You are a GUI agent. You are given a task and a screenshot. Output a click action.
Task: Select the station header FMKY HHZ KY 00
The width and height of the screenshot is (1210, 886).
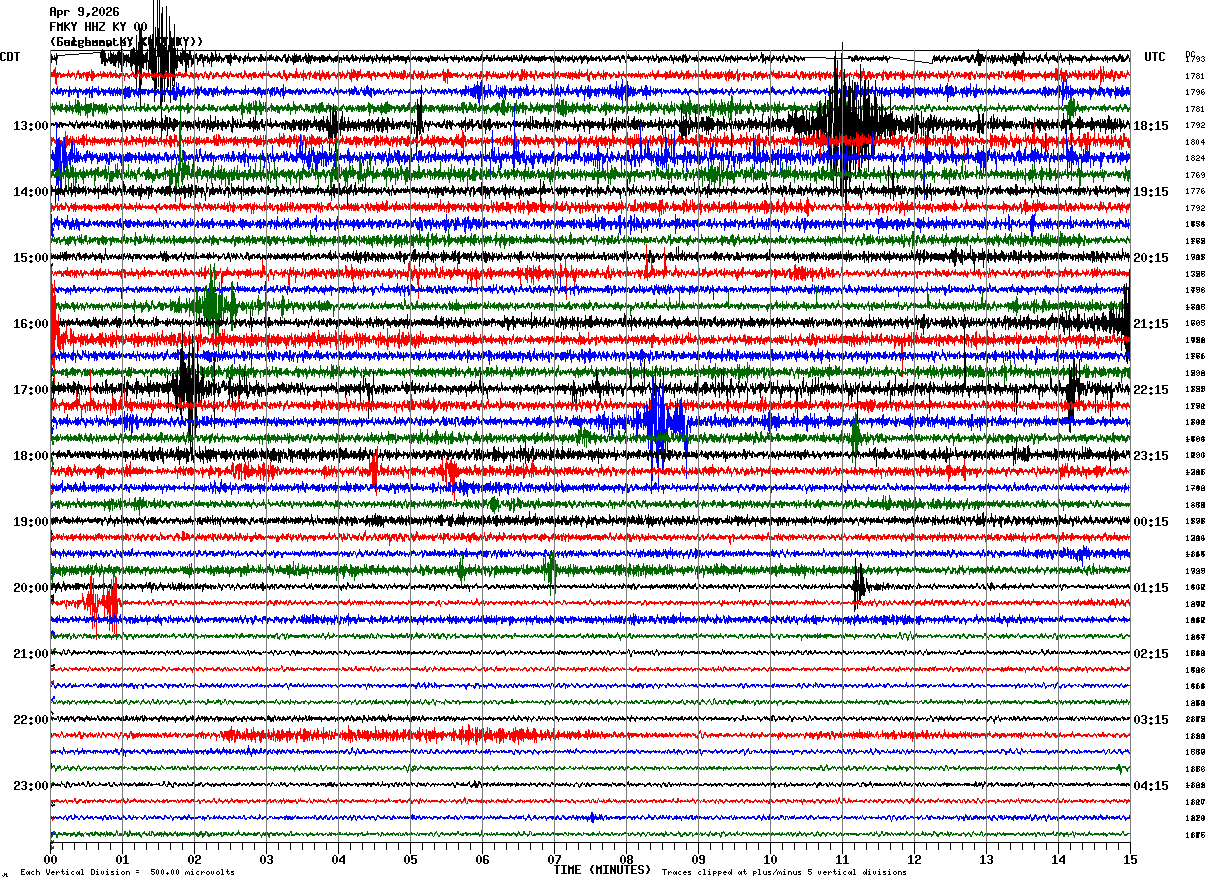pos(98,27)
